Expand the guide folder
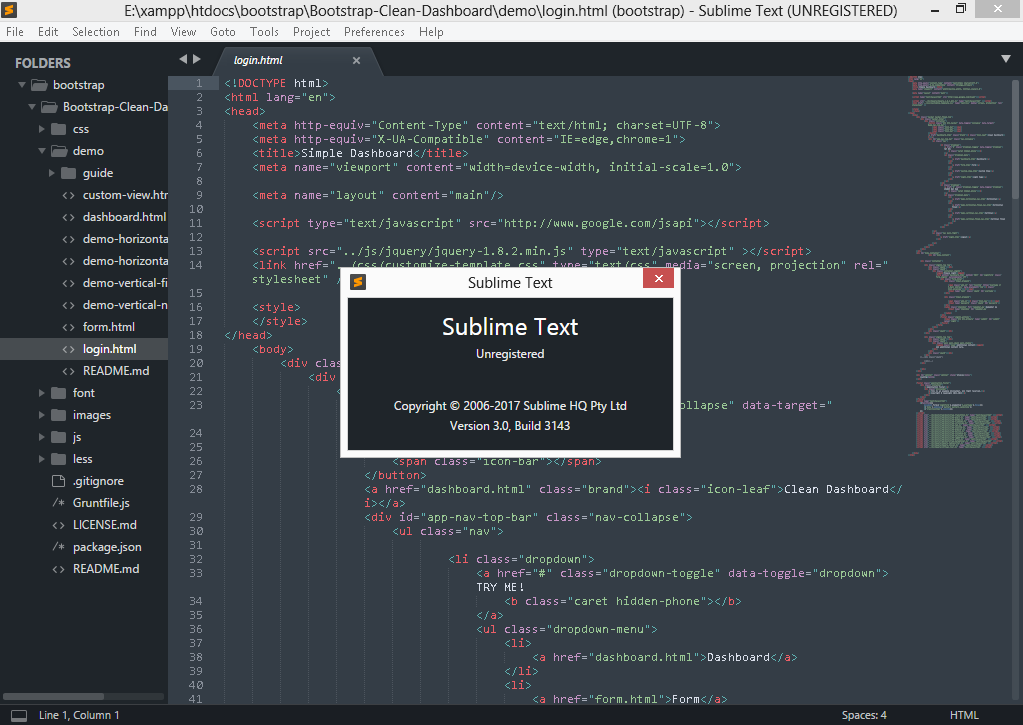The height and width of the screenshot is (725, 1023). [53, 173]
